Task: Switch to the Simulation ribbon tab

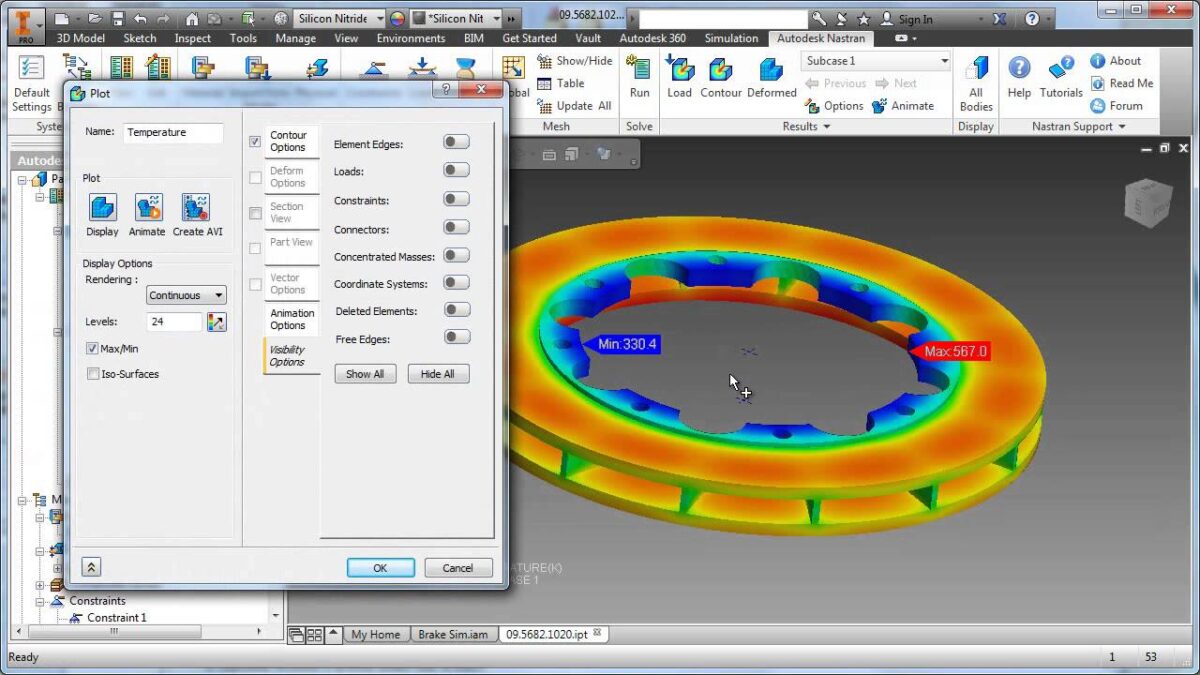Action: click(731, 38)
